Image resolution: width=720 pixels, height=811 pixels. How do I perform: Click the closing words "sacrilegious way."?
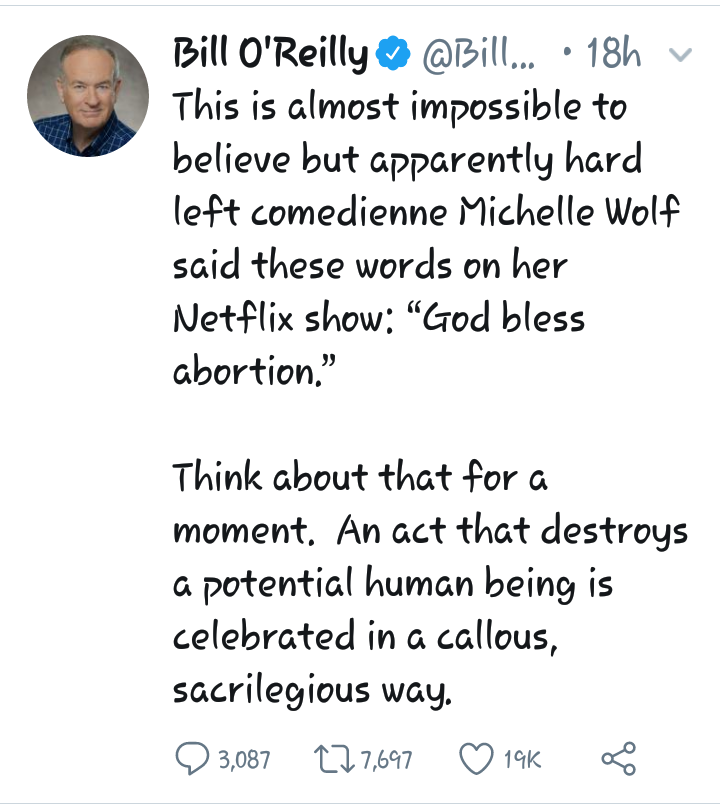(x=313, y=690)
